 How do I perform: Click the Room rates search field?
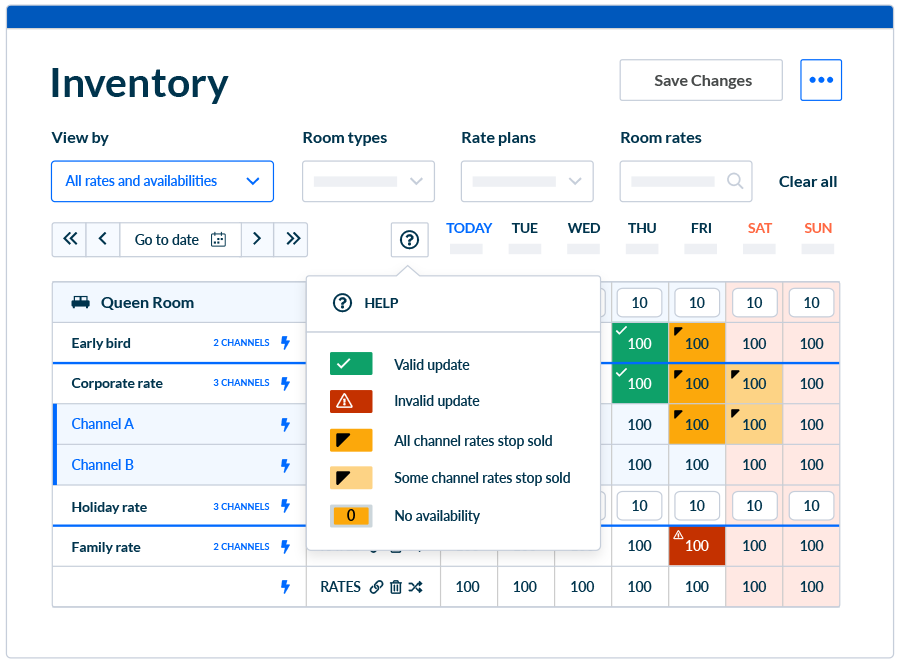[684, 181]
